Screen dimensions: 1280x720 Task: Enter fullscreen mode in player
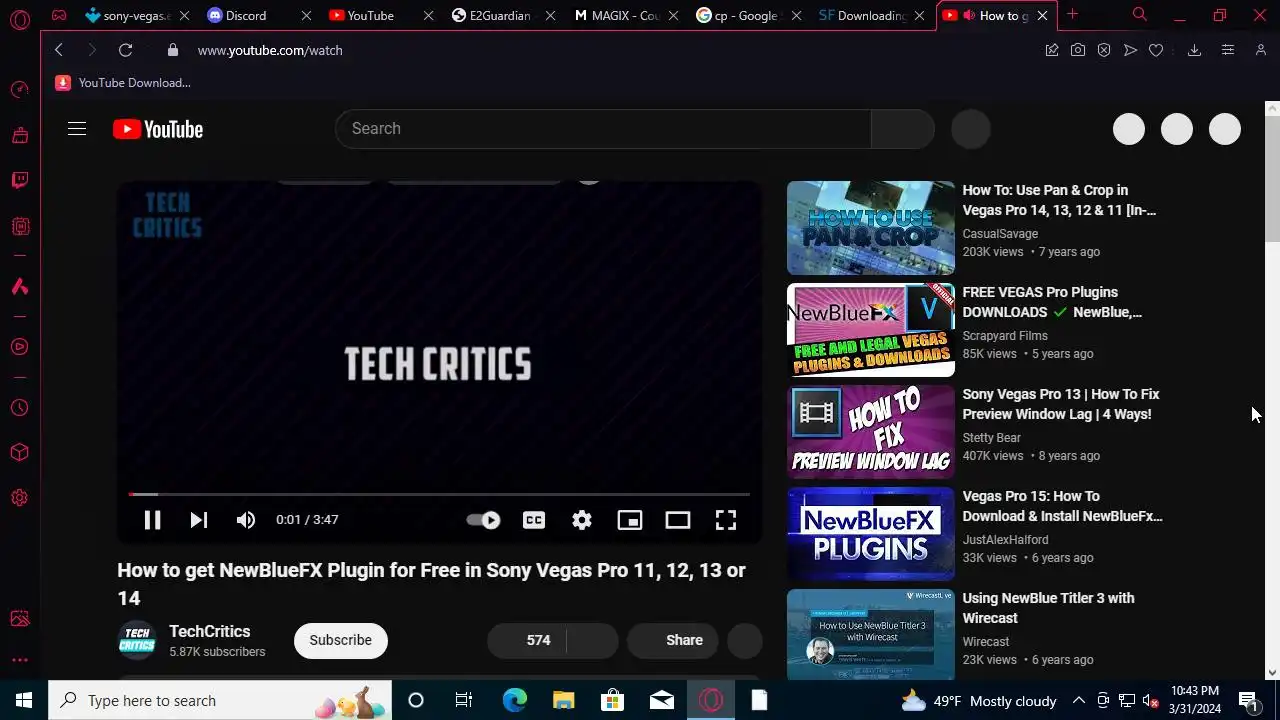pos(726,520)
